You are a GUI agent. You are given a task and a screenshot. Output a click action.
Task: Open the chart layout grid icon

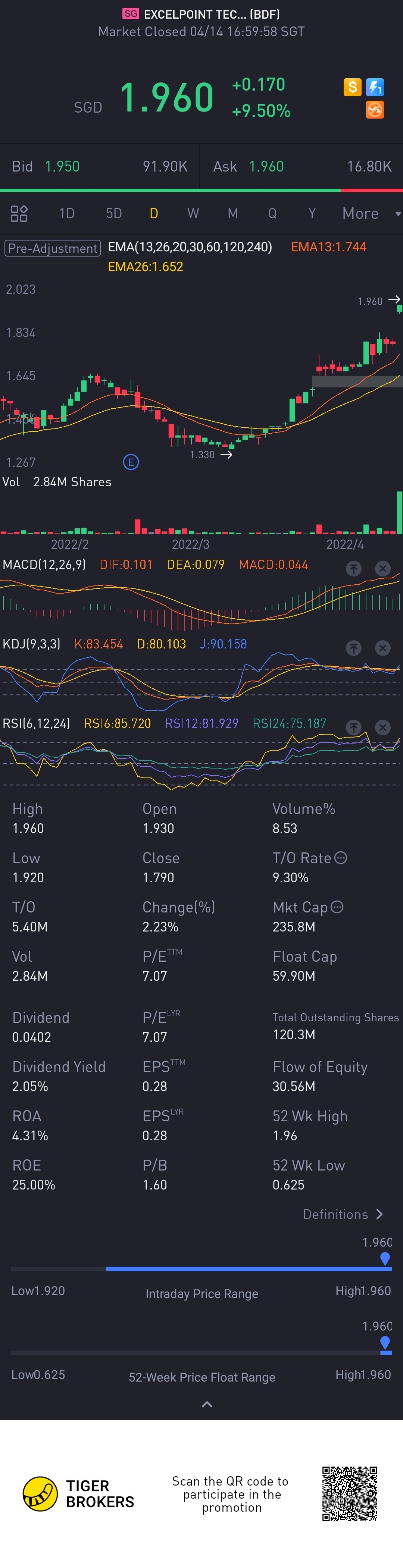click(x=19, y=214)
